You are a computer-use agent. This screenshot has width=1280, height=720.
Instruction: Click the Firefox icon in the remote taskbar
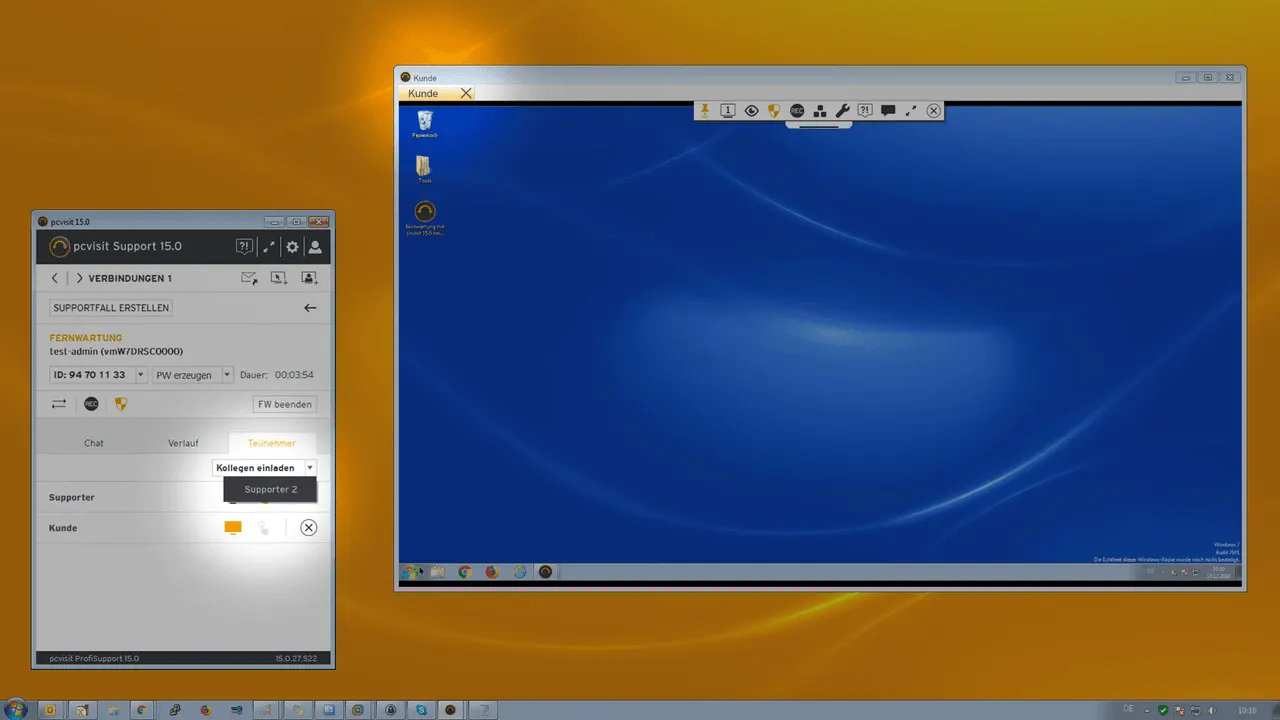tap(492, 573)
